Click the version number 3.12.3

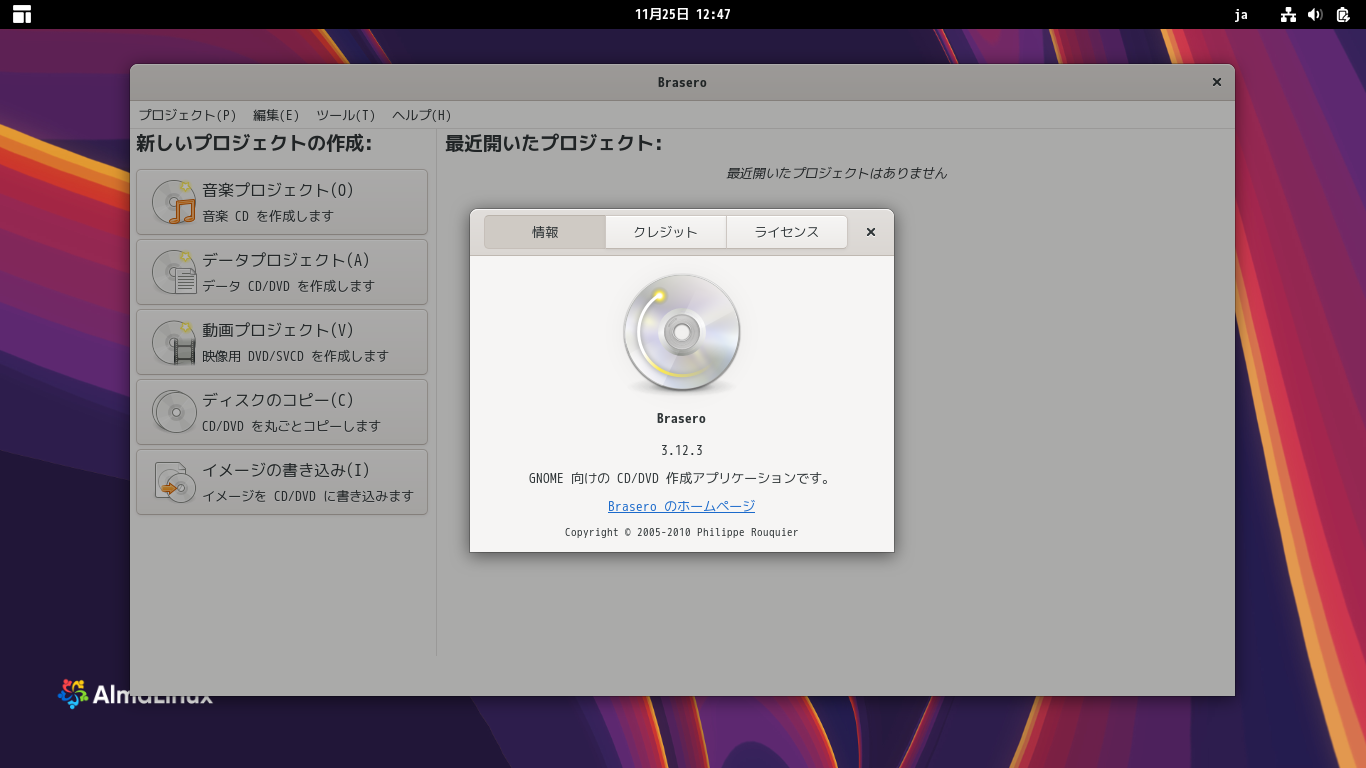point(682,450)
